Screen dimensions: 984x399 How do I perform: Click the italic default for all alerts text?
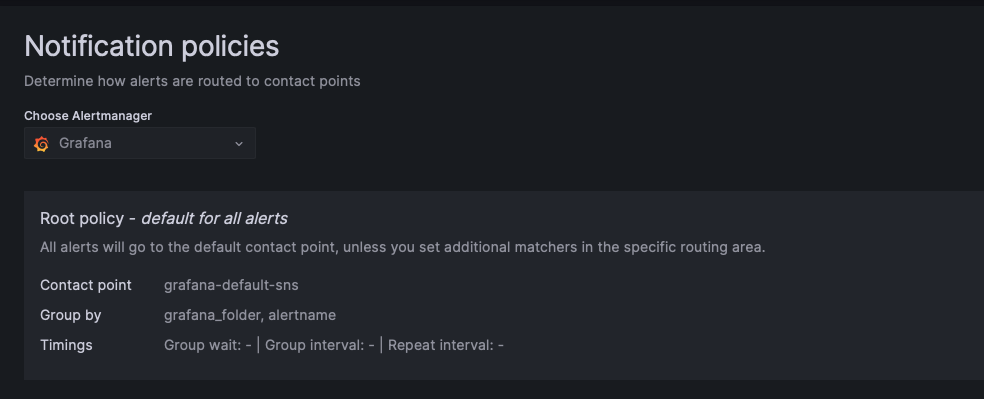pyautogui.click(x=214, y=218)
